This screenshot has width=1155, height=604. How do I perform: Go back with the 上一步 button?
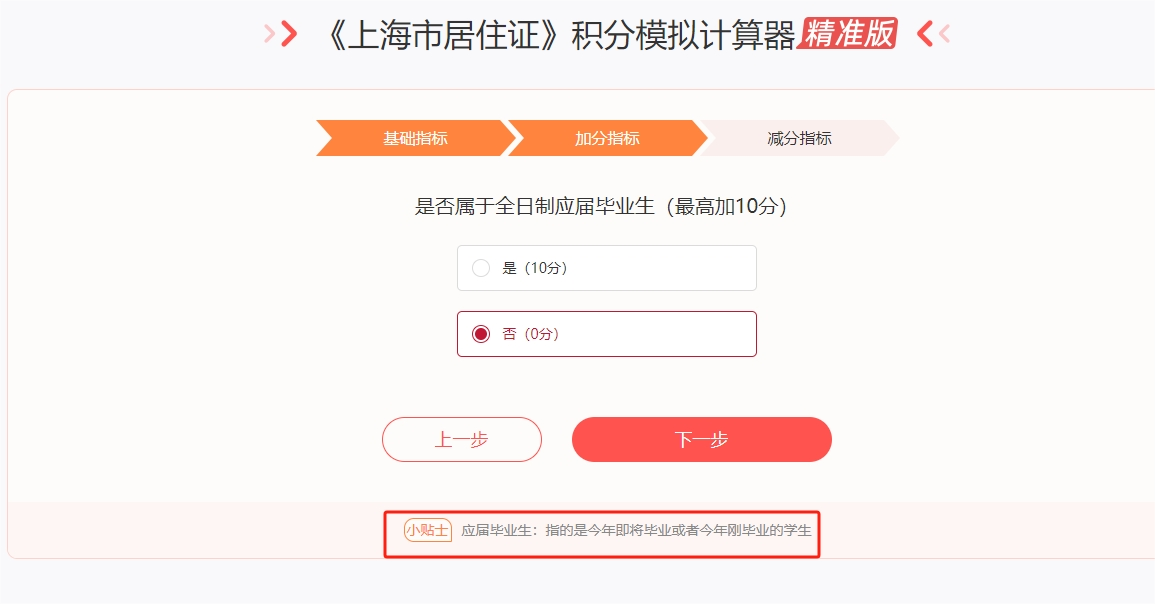pos(462,440)
